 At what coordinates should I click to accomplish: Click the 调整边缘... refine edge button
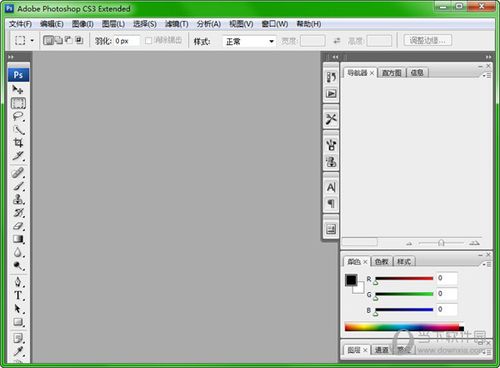pyautogui.click(x=428, y=41)
